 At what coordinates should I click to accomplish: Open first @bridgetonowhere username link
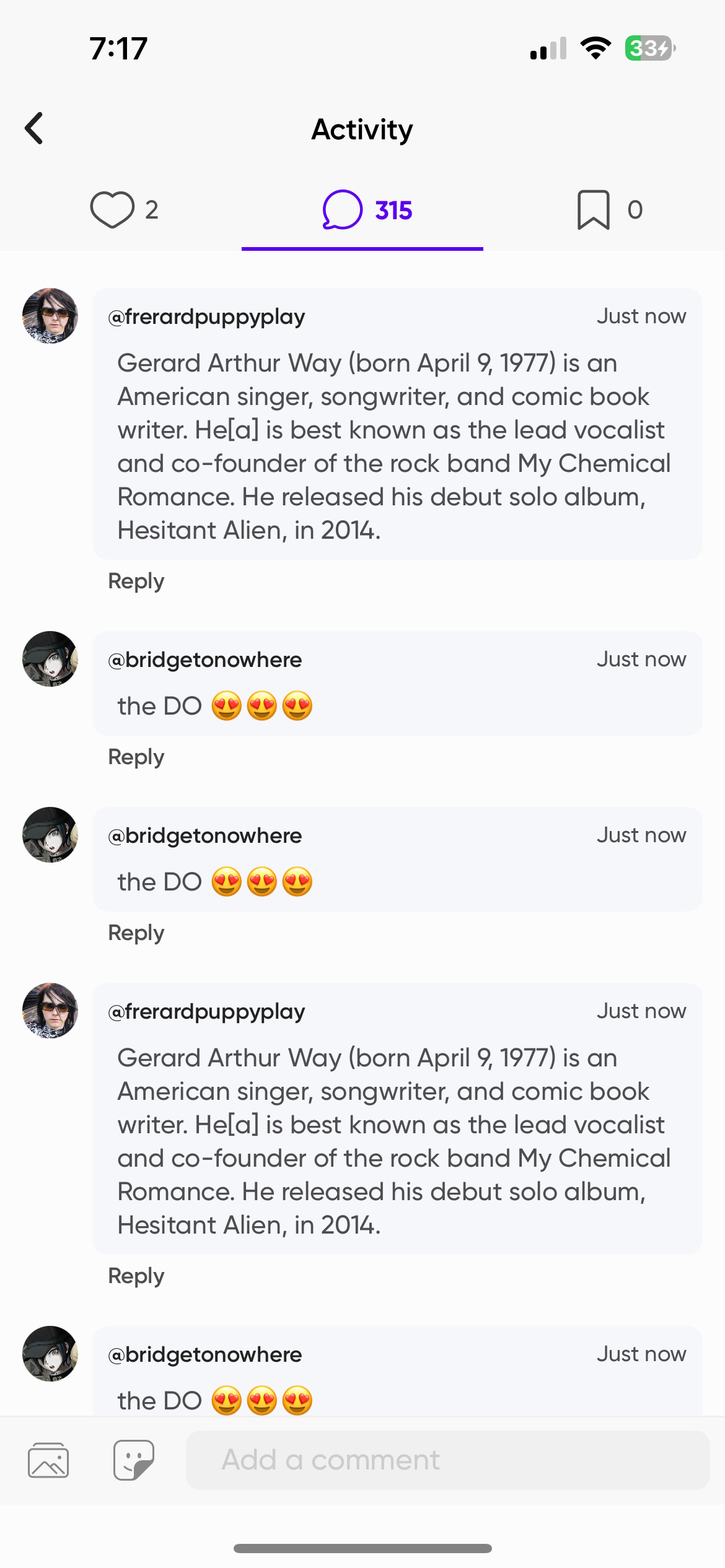(205, 660)
